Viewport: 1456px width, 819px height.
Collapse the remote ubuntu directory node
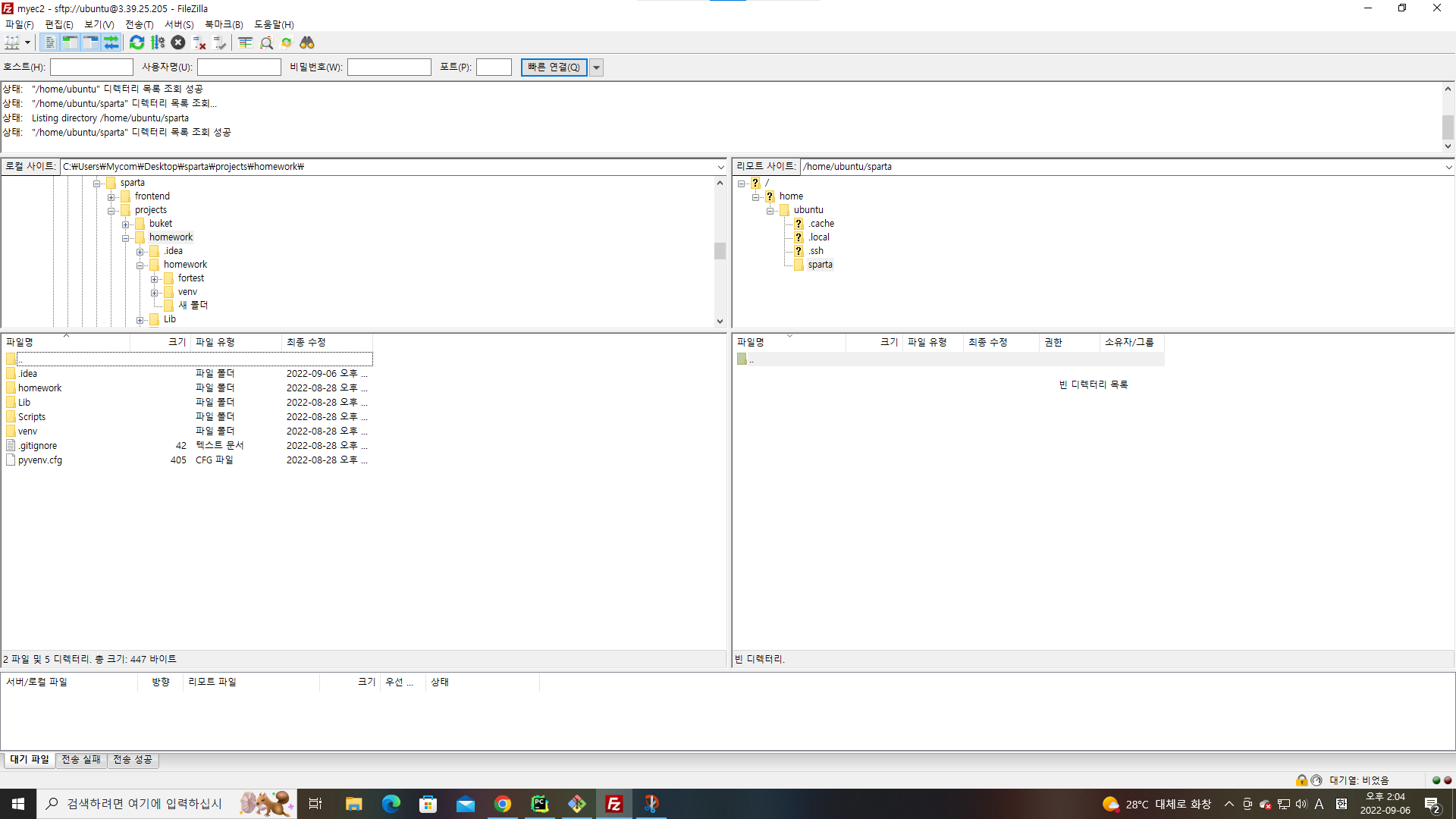tap(770, 211)
